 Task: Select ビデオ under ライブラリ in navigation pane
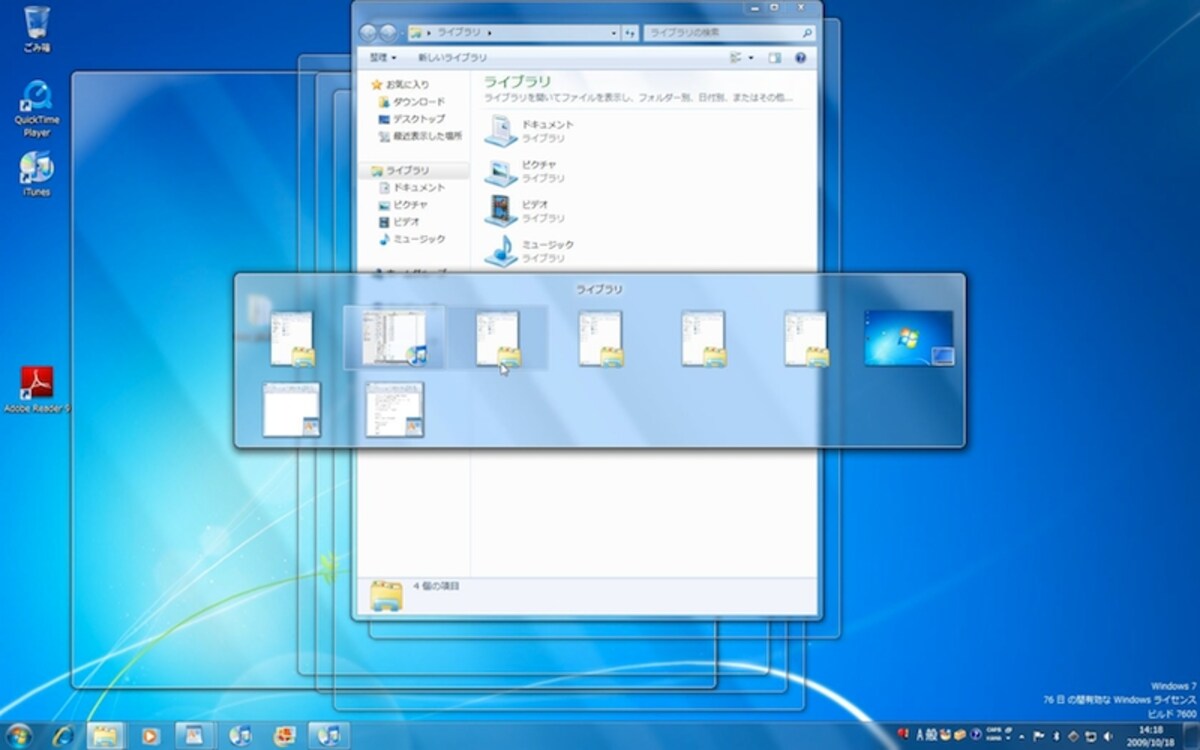point(399,222)
